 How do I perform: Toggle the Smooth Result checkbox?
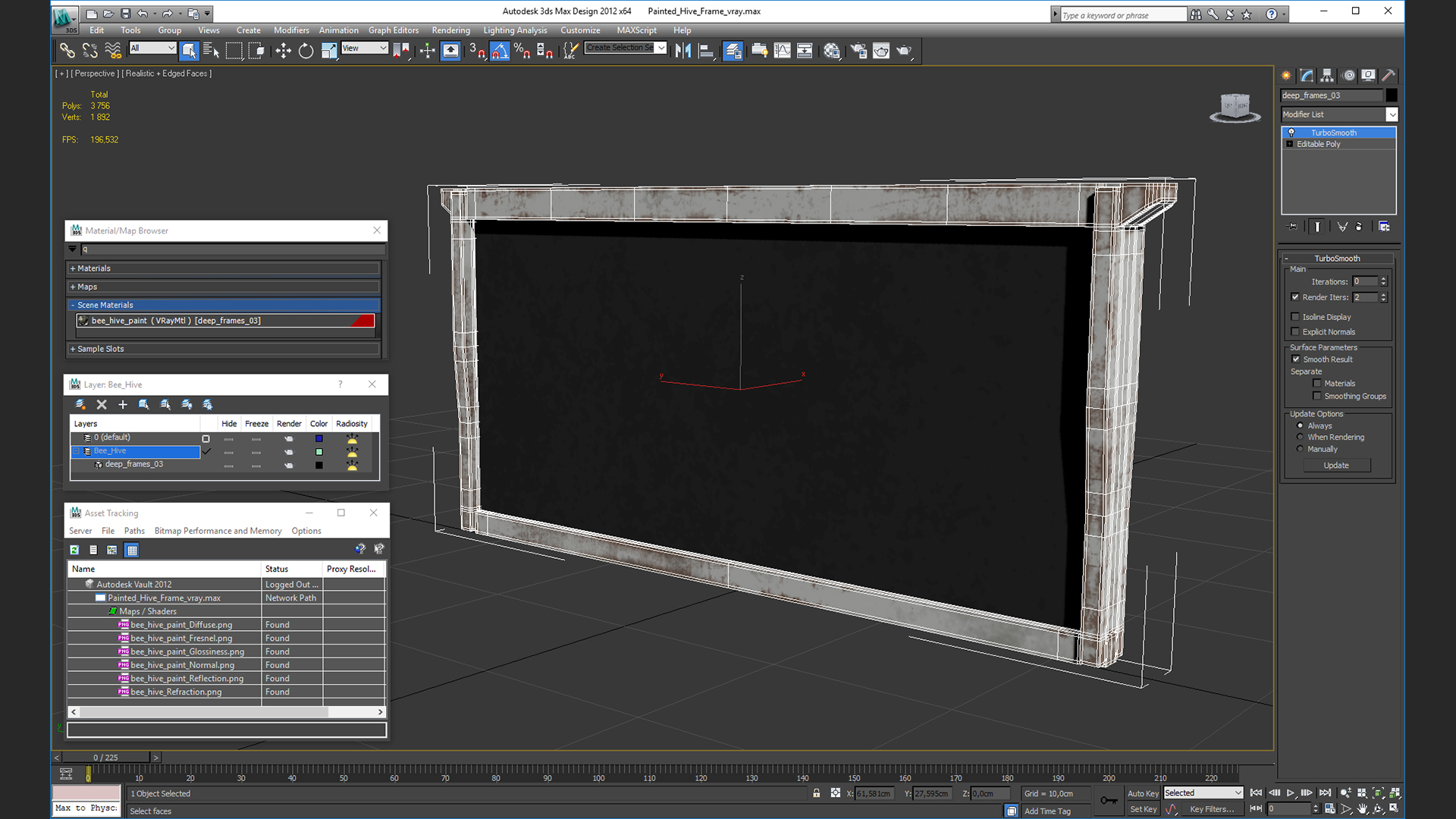(x=1296, y=359)
